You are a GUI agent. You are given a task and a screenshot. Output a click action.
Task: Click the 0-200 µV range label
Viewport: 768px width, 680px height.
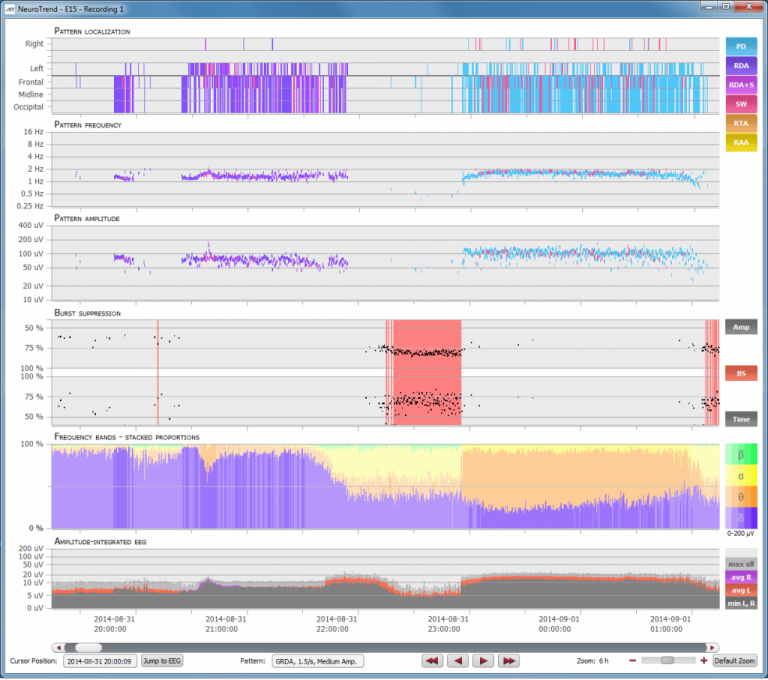(741, 534)
